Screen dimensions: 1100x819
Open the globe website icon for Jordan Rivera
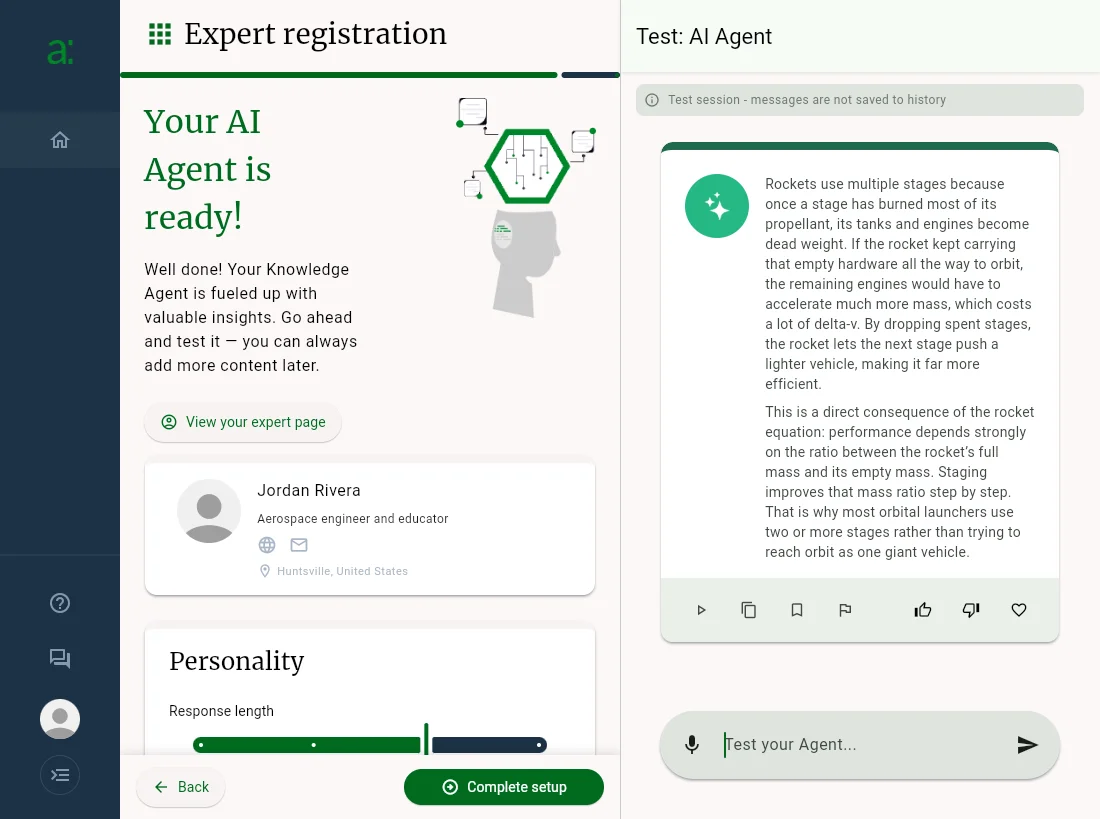[x=267, y=545]
